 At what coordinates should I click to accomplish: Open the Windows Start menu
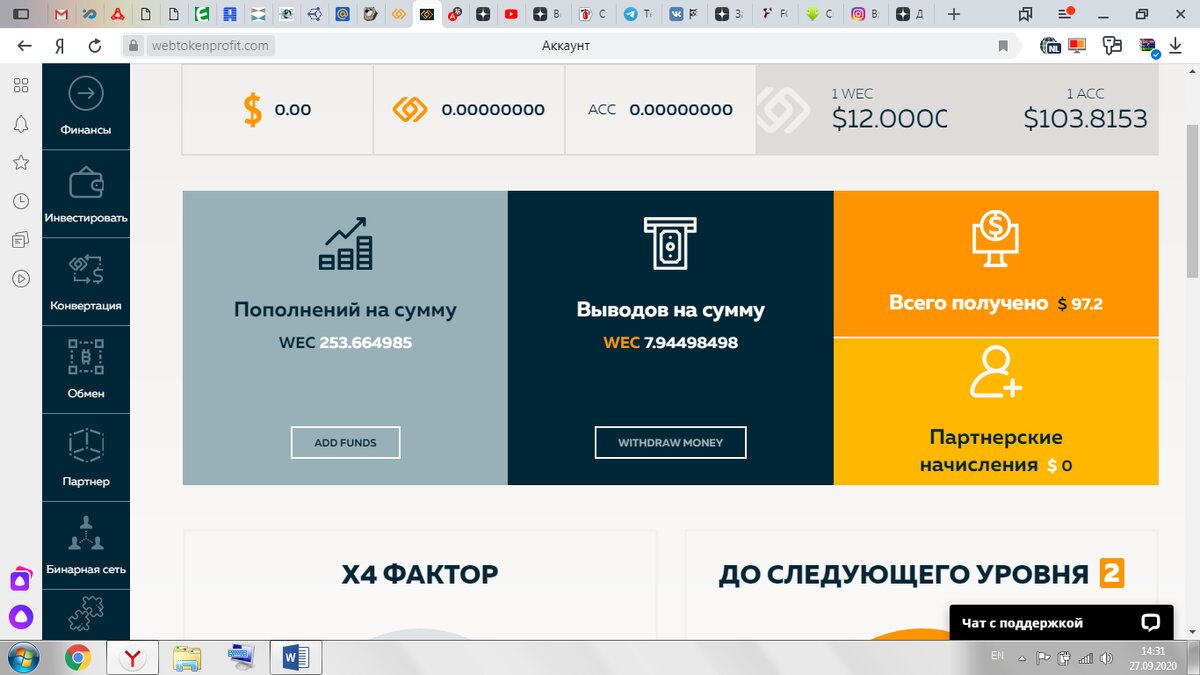click(x=24, y=657)
